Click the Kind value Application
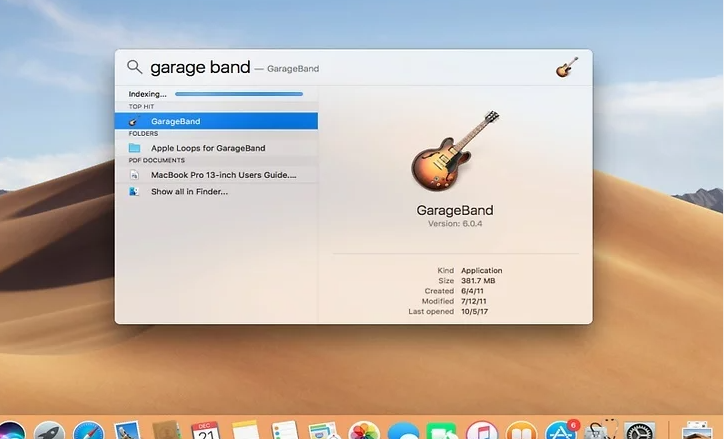 (x=482, y=271)
